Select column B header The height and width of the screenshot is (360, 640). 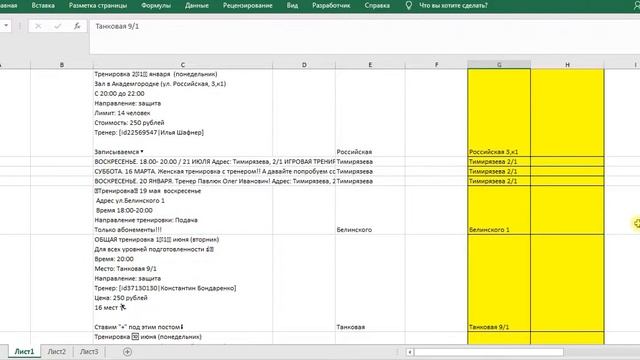click(62, 64)
